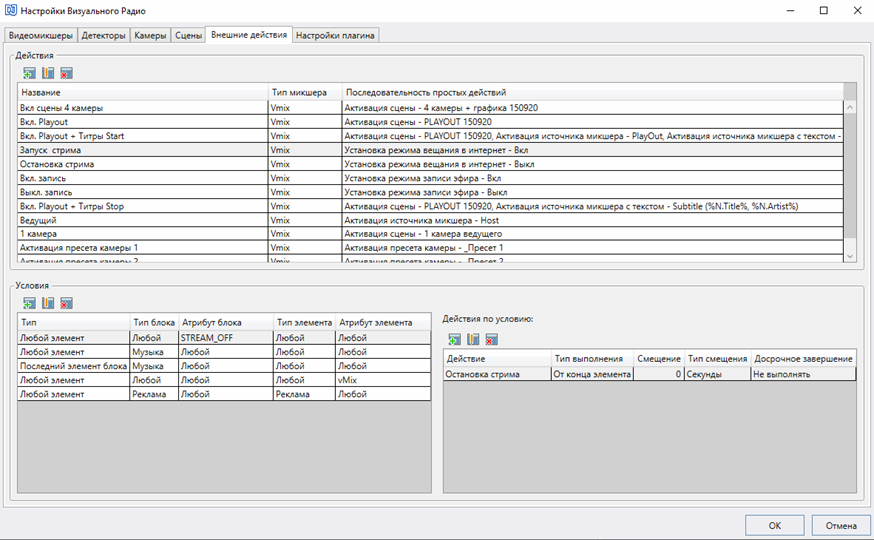Select 'Последний элемент блока' condition row
The width and height of the screenshot is (874, 540).
point(224,366)
